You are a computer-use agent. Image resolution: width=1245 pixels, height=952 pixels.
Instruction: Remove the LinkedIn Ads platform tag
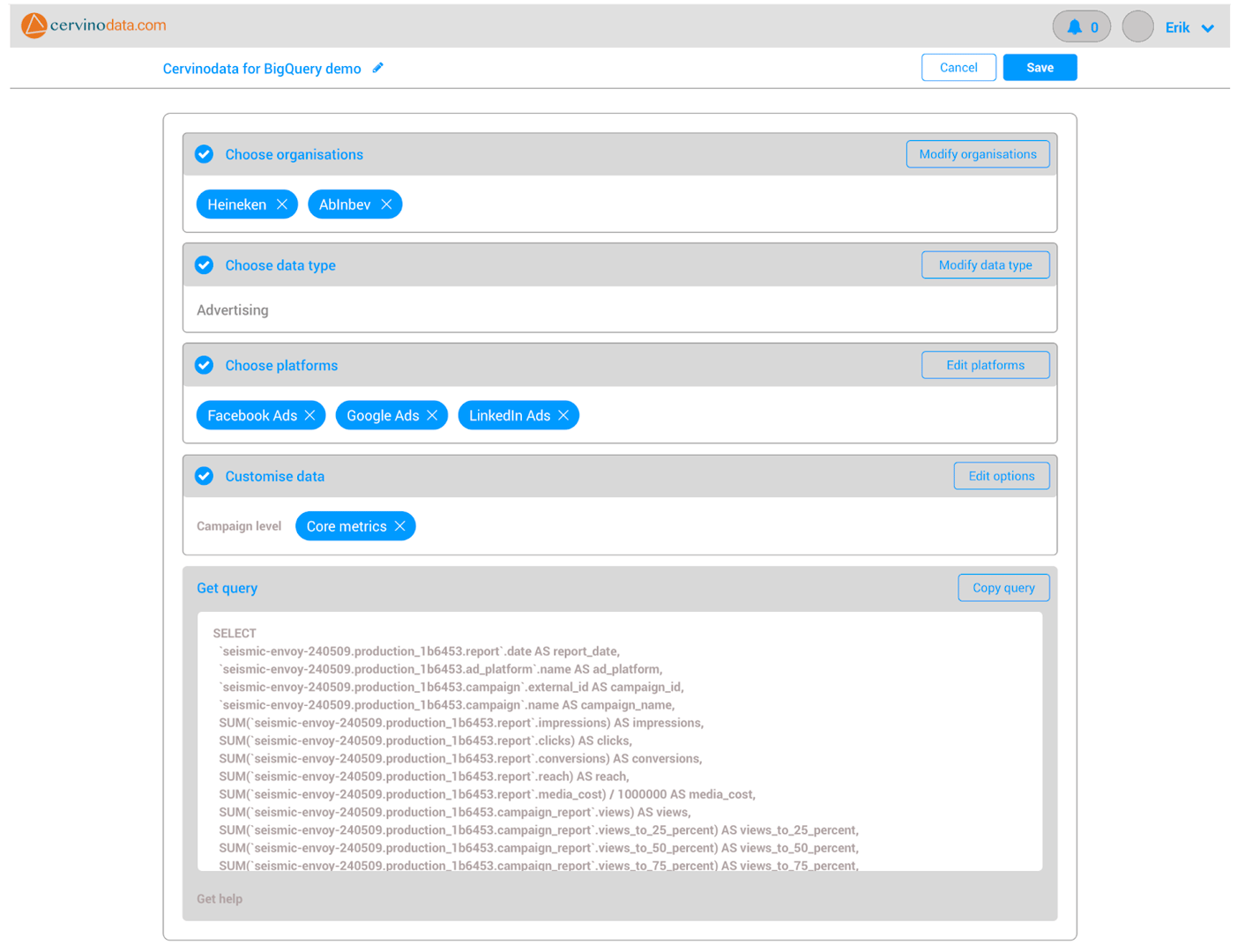pos(563,415)
